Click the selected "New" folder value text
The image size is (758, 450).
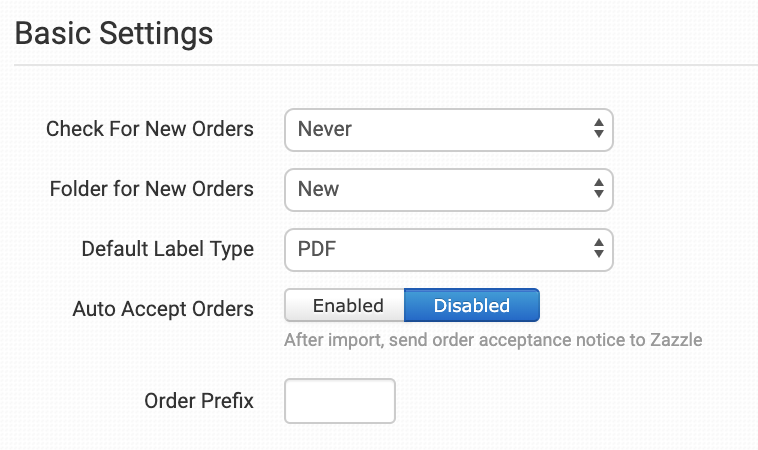click(x=318, y=189)
